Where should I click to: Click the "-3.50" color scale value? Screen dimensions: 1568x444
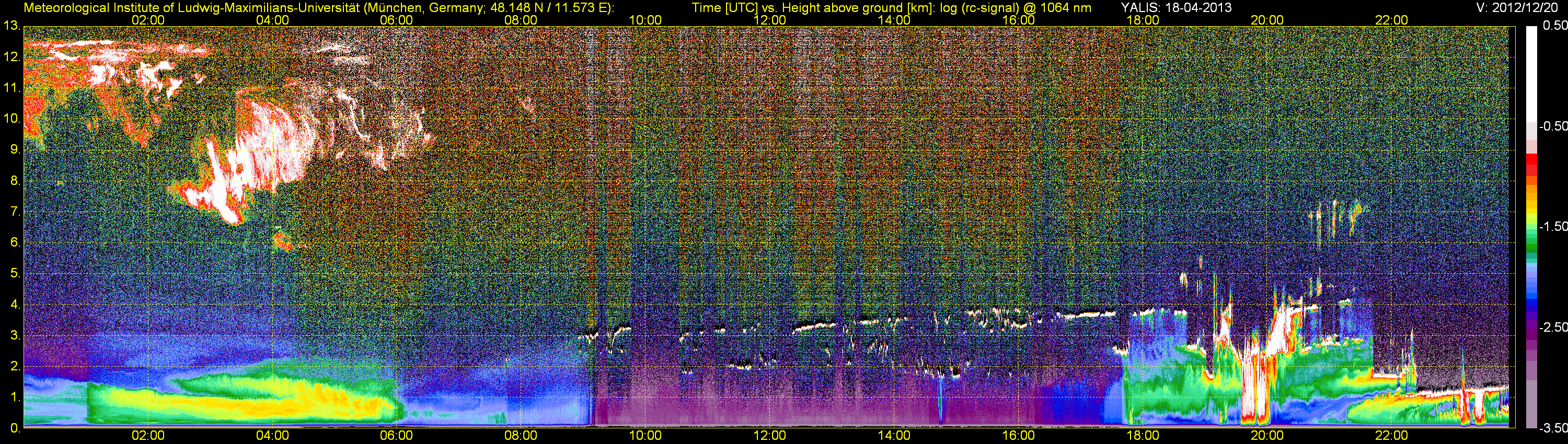tap(1553, 428)
